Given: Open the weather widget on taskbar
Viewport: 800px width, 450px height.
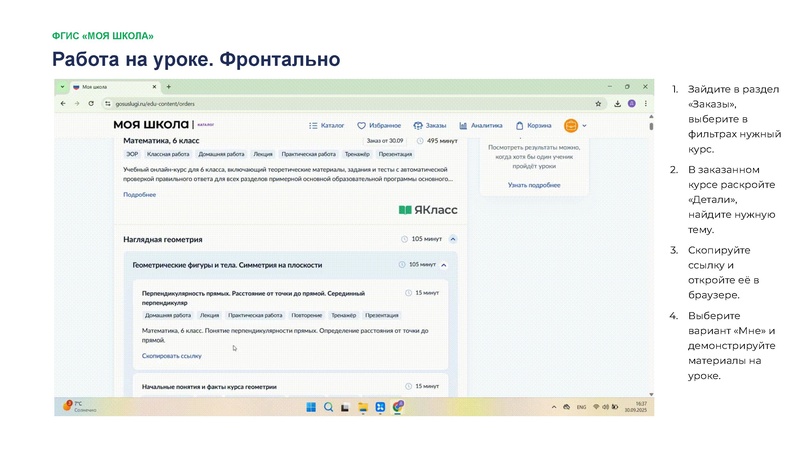Looking at the screenshot, I should click(80, 406).
